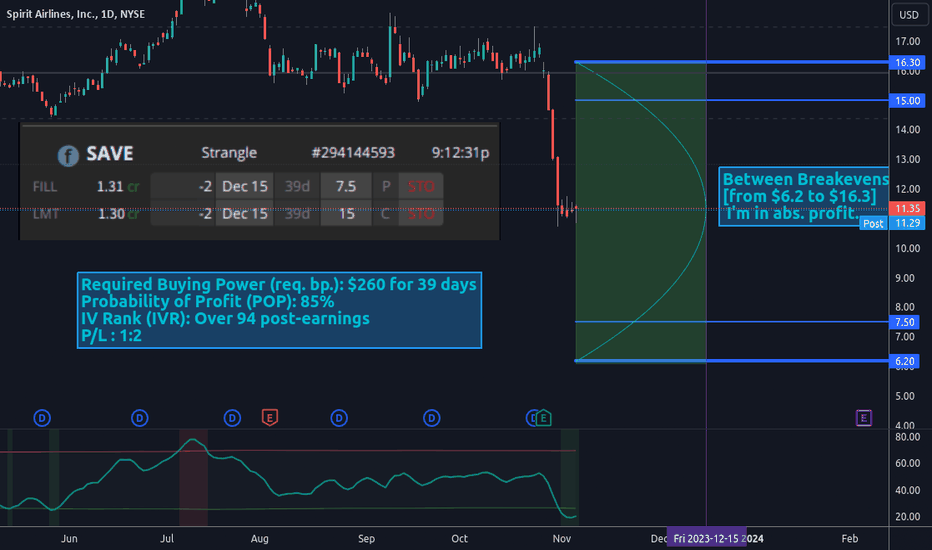Click the C call type cell
Screen dimensions: 932x550
tap(386, 213)
